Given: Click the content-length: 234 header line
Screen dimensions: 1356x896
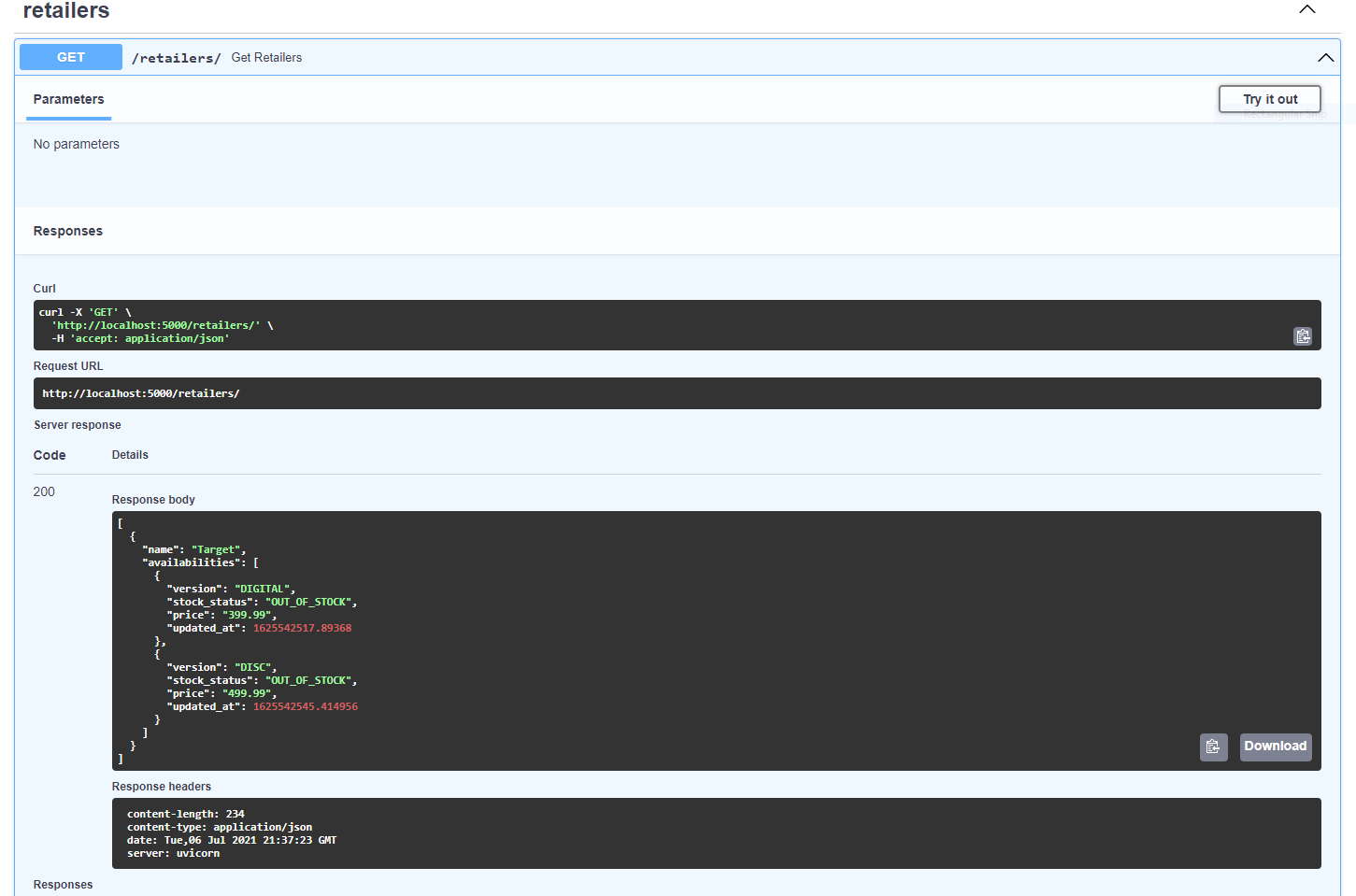Looking at the screenshot, I should tap(186, 814).
